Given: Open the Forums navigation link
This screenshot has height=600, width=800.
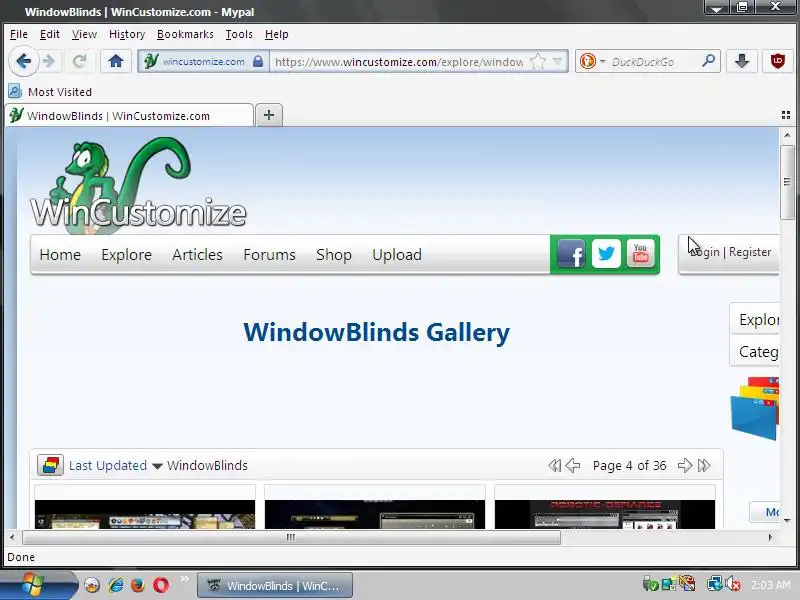Looking at the screenshot, I should [269, 255].
